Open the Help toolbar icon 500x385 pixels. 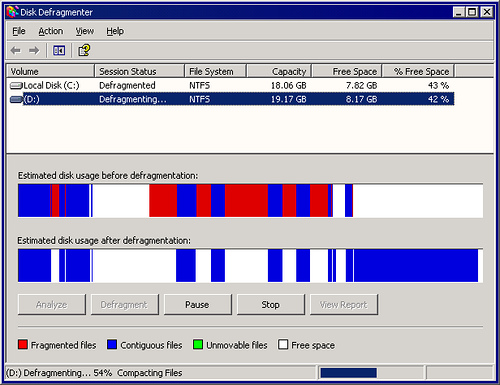click(84, 50)
